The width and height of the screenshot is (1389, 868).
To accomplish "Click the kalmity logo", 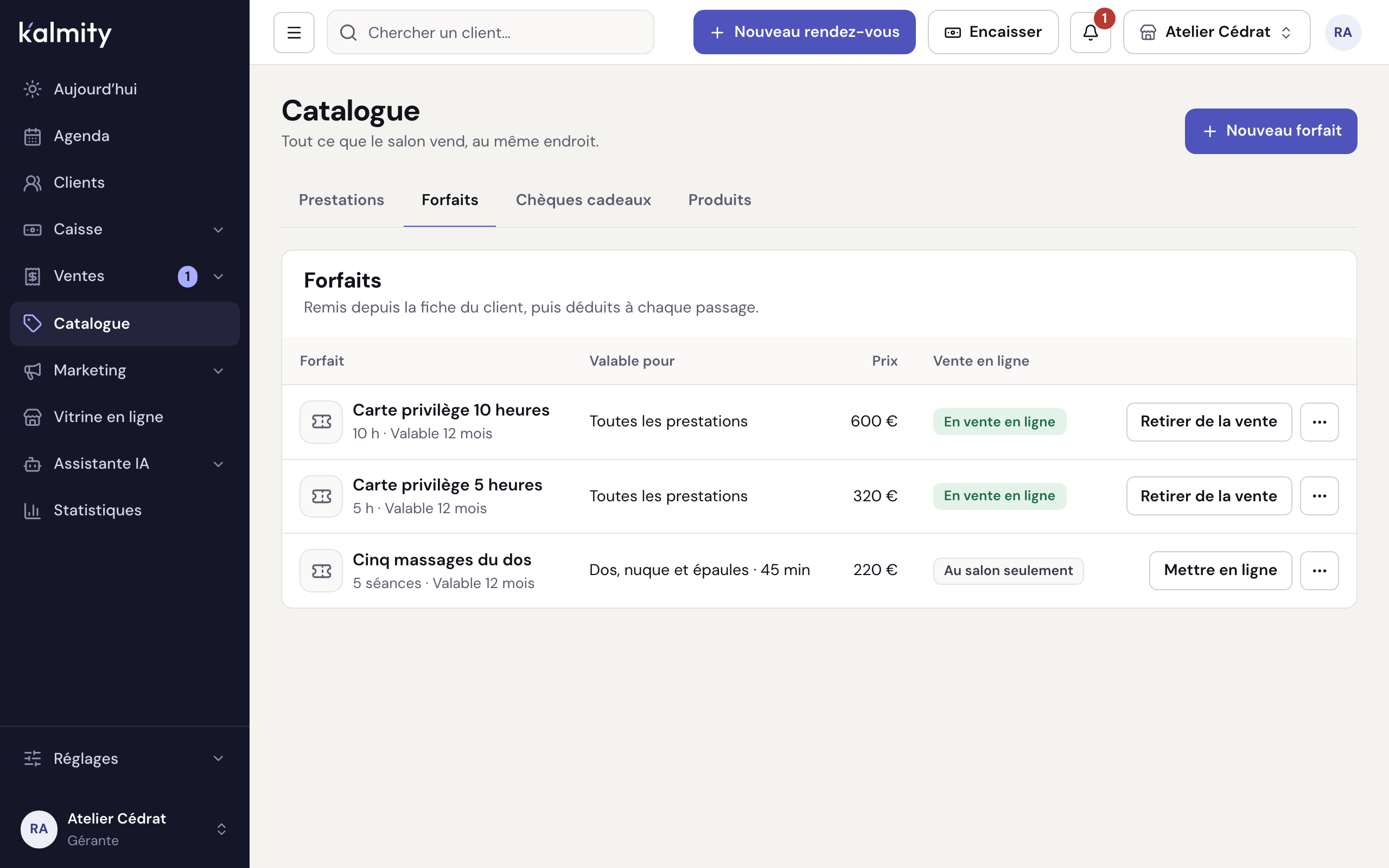I will coord(66,33).
